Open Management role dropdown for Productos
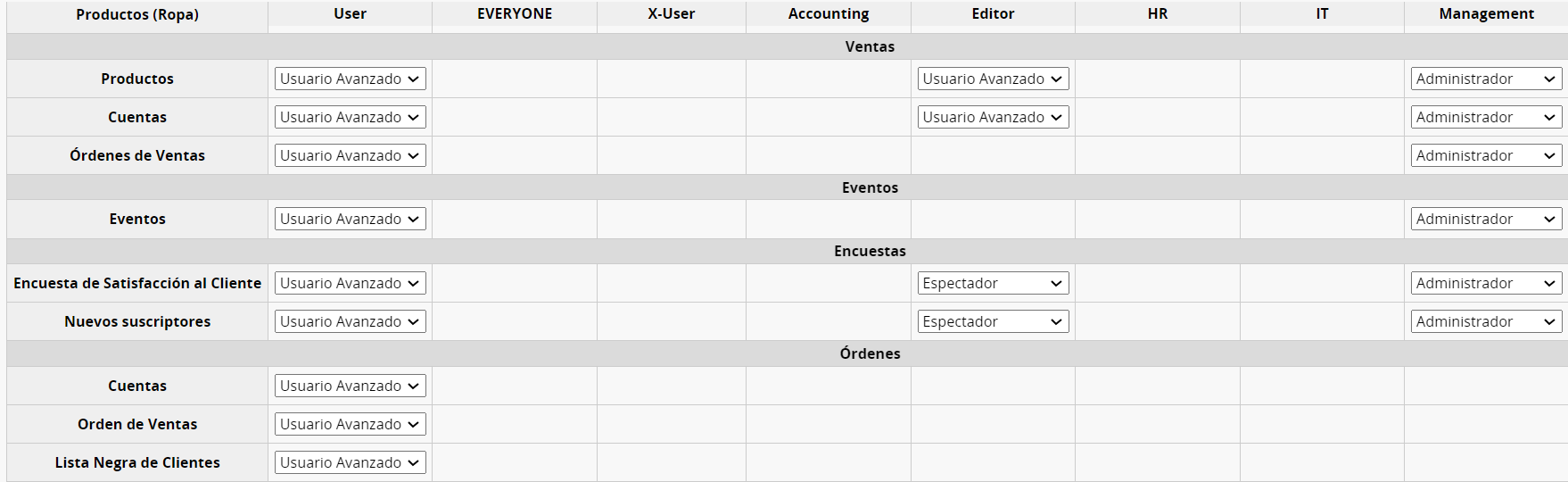Viewport: 1568px width, 482px height. [x=1486, y=79]
